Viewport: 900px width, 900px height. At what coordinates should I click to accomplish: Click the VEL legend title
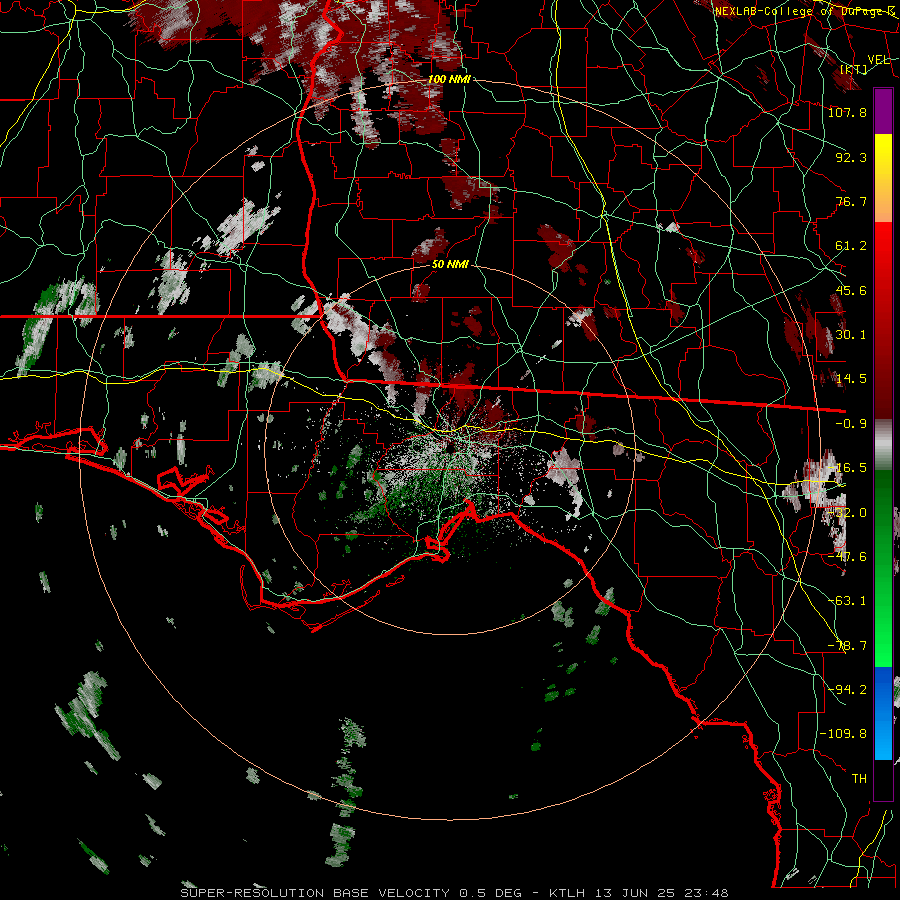point(878,59)
